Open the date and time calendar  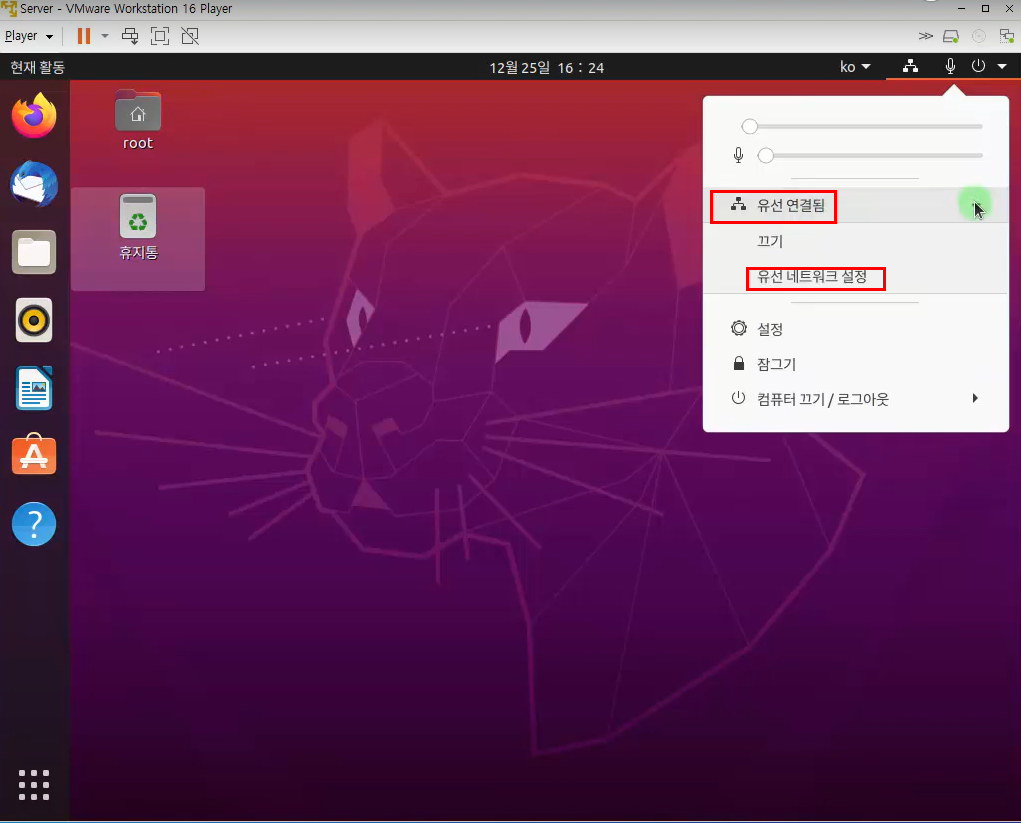click(x=547, y=68)
